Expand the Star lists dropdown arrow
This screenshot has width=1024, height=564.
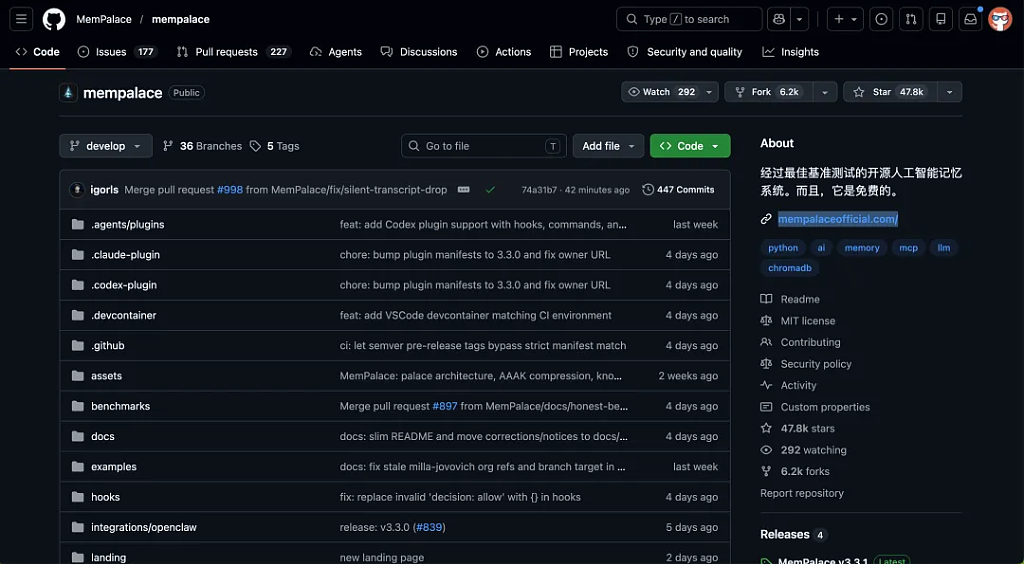[x=950, y=92]
